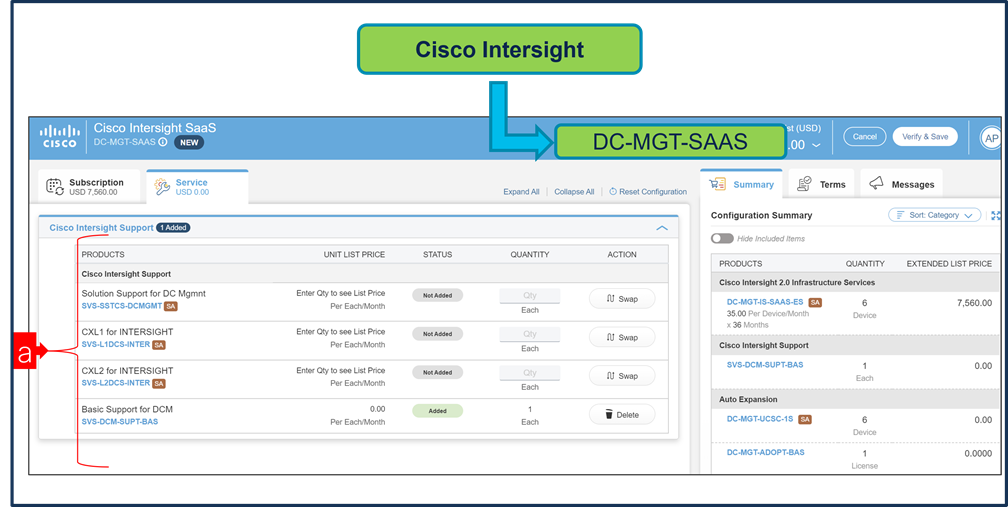Switch to the Service tab
This screenshot has height=507, width=1008.
click(197, 186)
